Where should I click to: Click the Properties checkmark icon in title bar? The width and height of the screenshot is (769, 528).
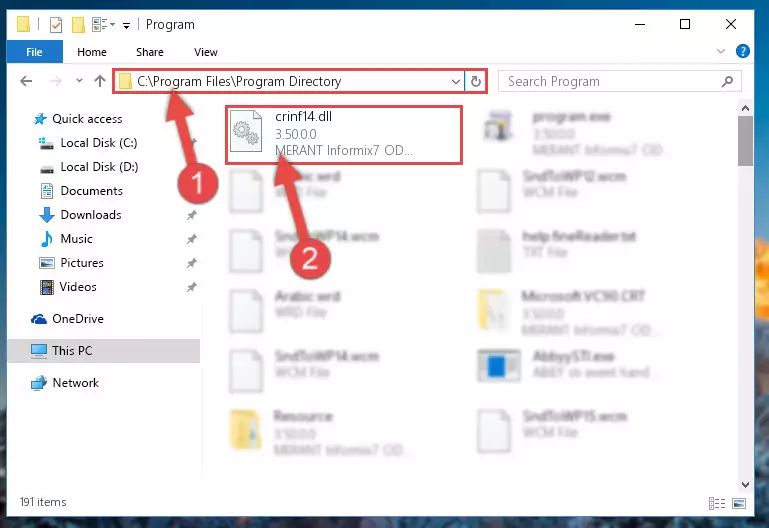pyautogui.click(x=56, y=25)
